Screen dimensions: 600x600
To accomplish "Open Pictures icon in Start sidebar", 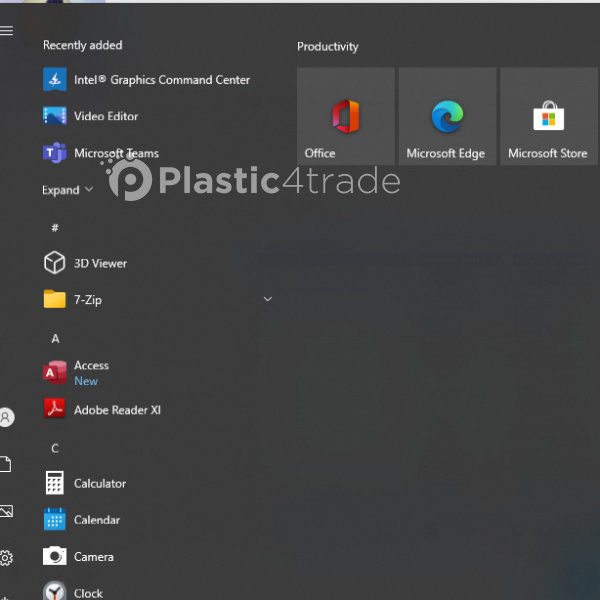I will (7, 511).
